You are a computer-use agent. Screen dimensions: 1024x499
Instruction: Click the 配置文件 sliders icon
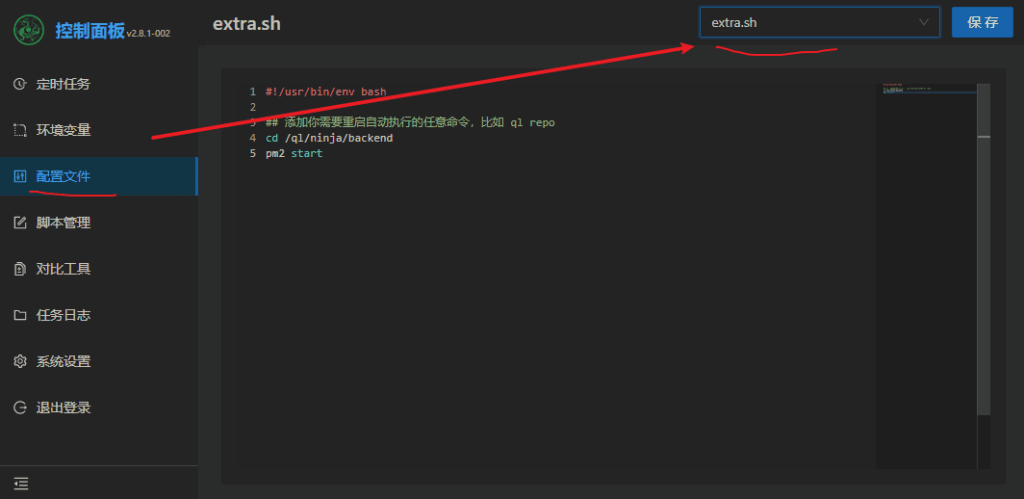click(x=20, y=176)
